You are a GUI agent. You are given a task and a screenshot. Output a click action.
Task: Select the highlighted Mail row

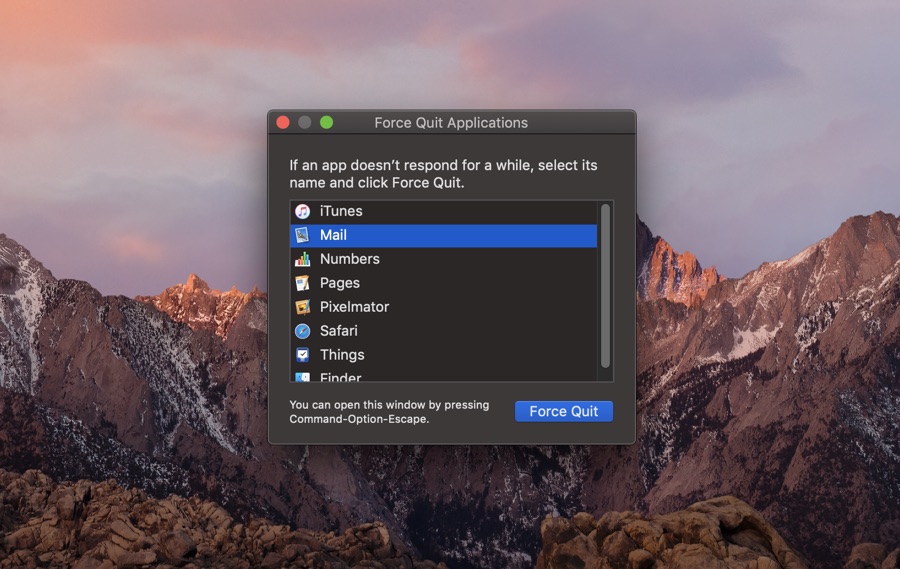click(x=444, y=235)
